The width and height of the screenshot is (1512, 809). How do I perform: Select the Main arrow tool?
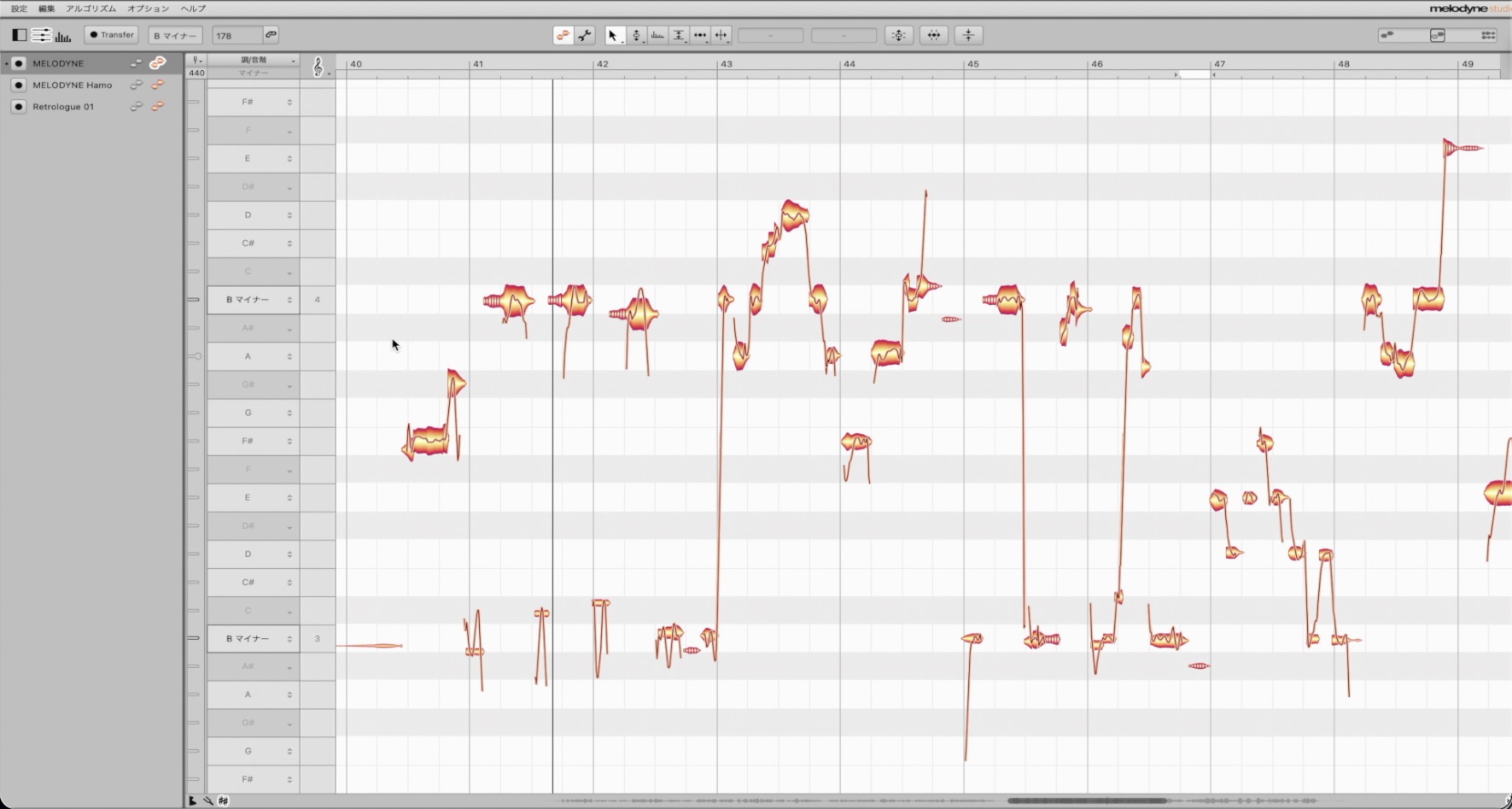click(614, 35)
